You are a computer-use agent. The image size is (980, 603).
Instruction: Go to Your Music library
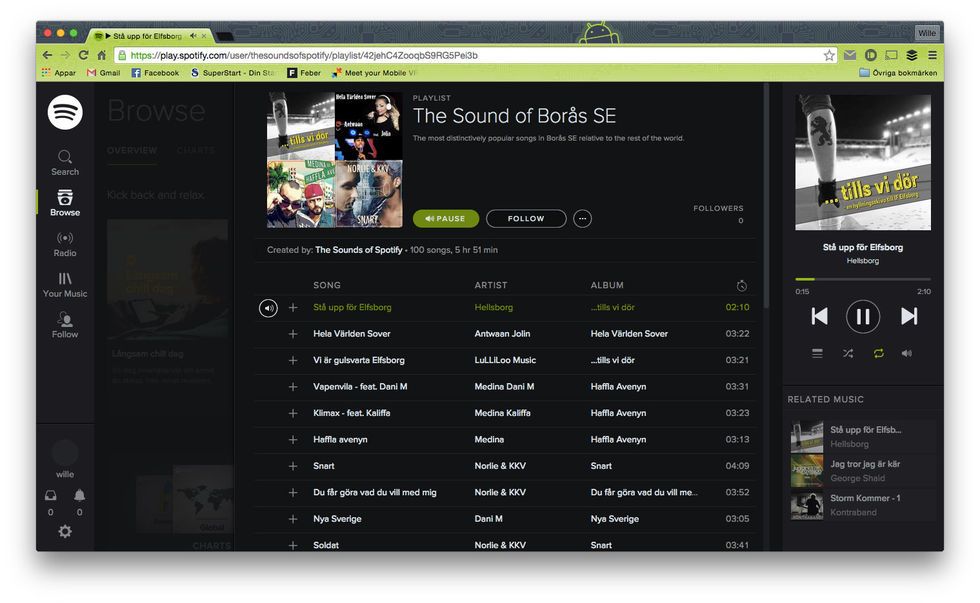65,285
